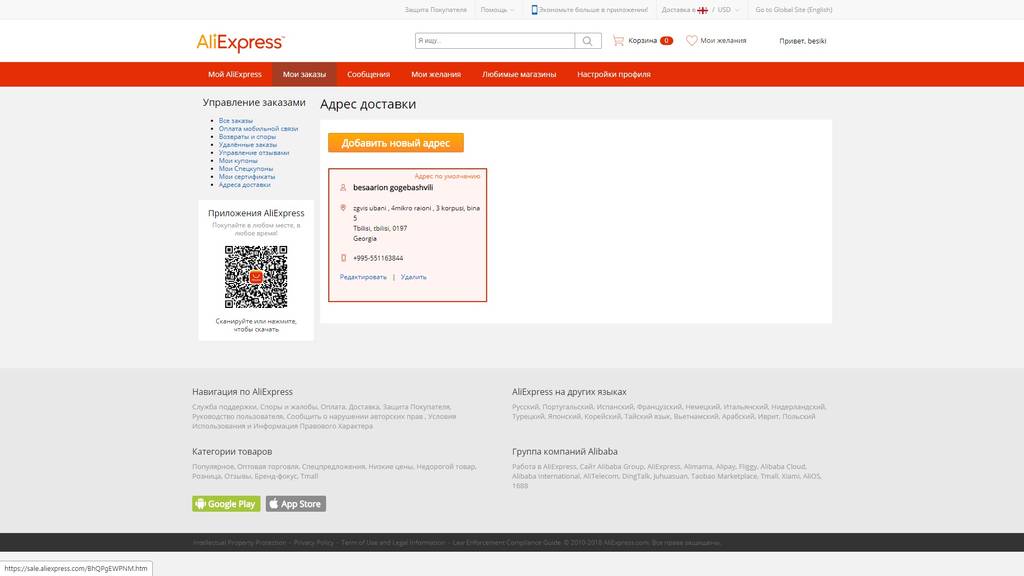Click the Привет, besiki greeting

click(x=803, y=40)
